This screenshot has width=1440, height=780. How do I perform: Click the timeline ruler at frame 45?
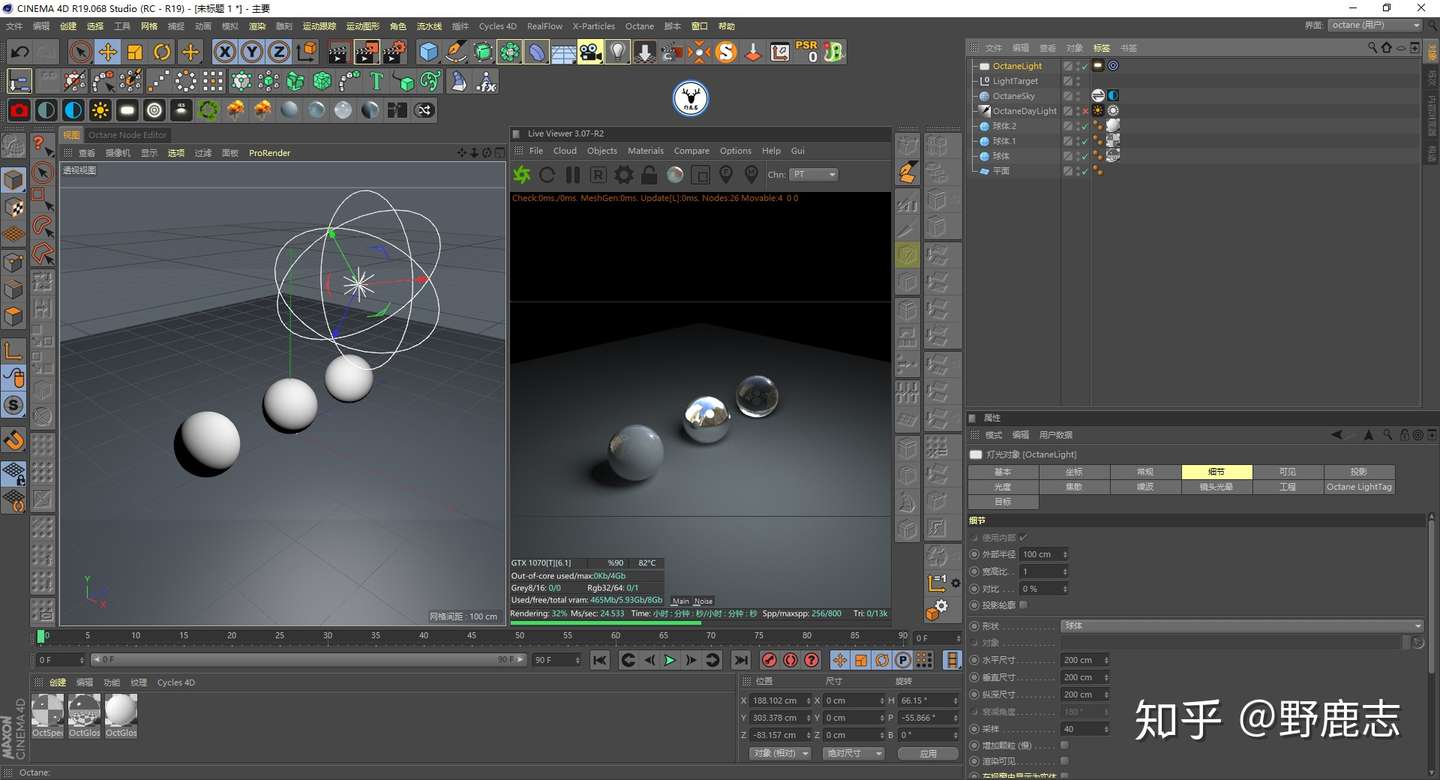[471, 636]
